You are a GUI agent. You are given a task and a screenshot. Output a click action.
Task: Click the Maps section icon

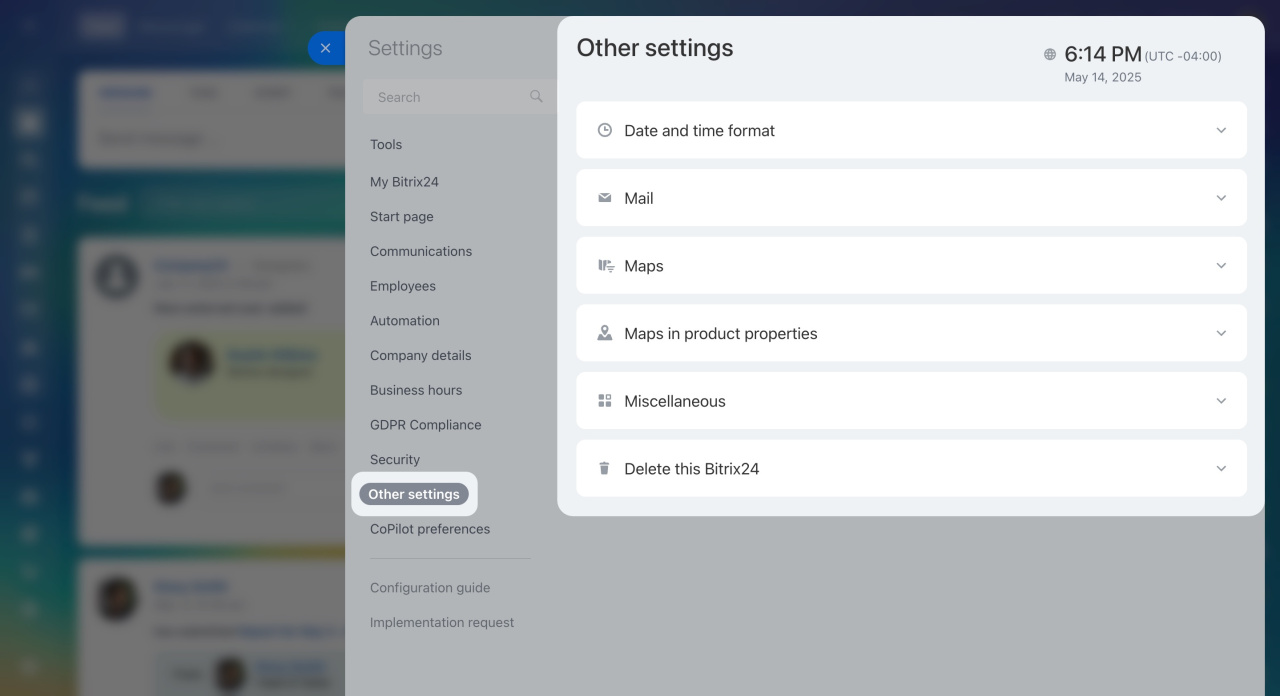[605, 266]
